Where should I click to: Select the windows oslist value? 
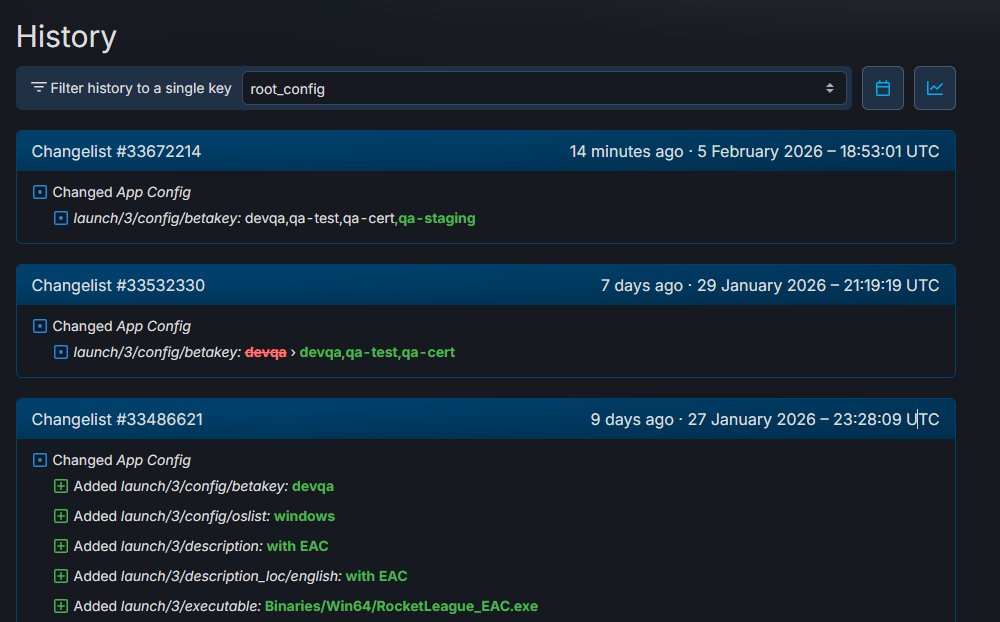pos(304,516)
